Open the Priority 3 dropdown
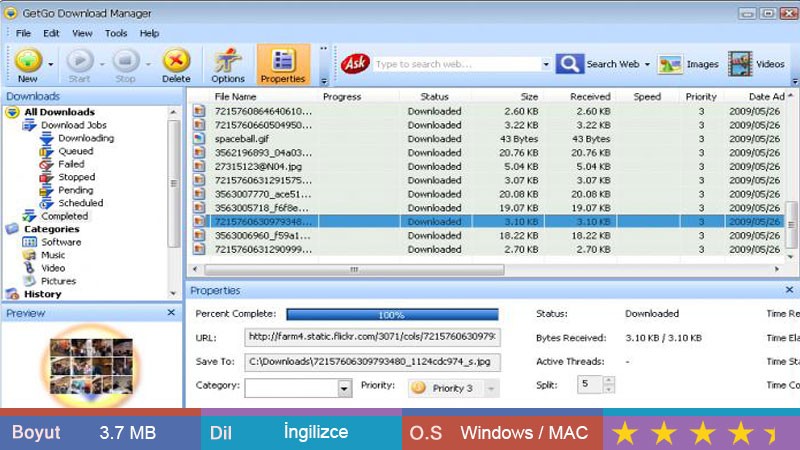 491,389
